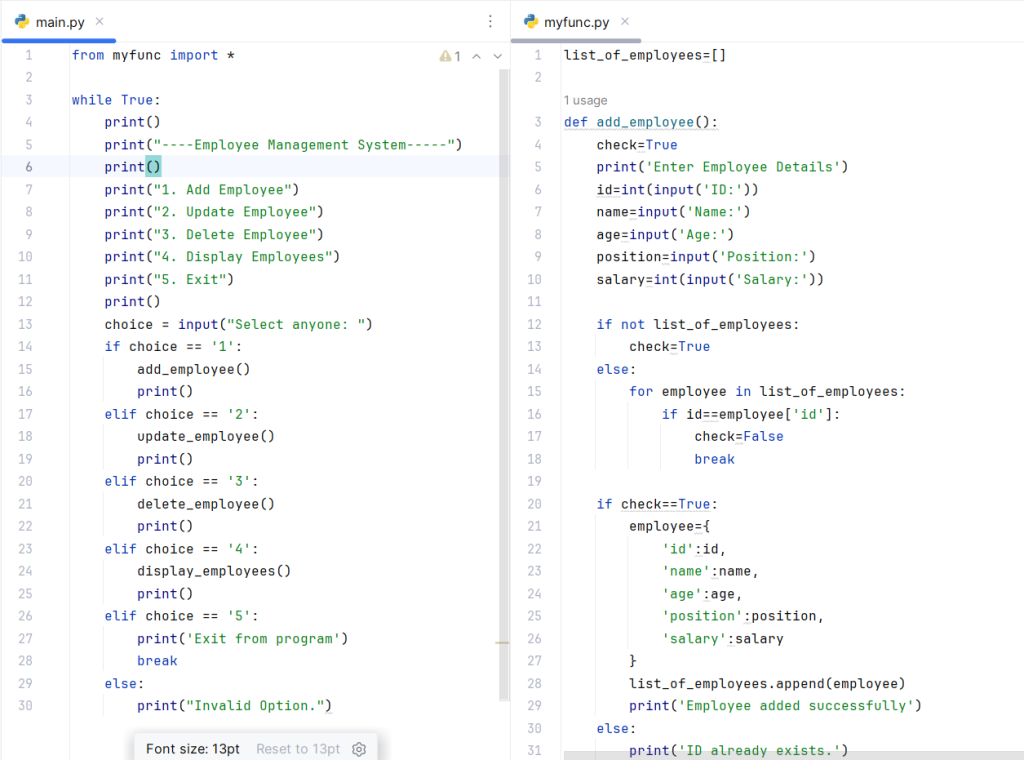Switch to the myfunc.py tab
This screenshot has height=760, width=1024.
tap(576, 22)
